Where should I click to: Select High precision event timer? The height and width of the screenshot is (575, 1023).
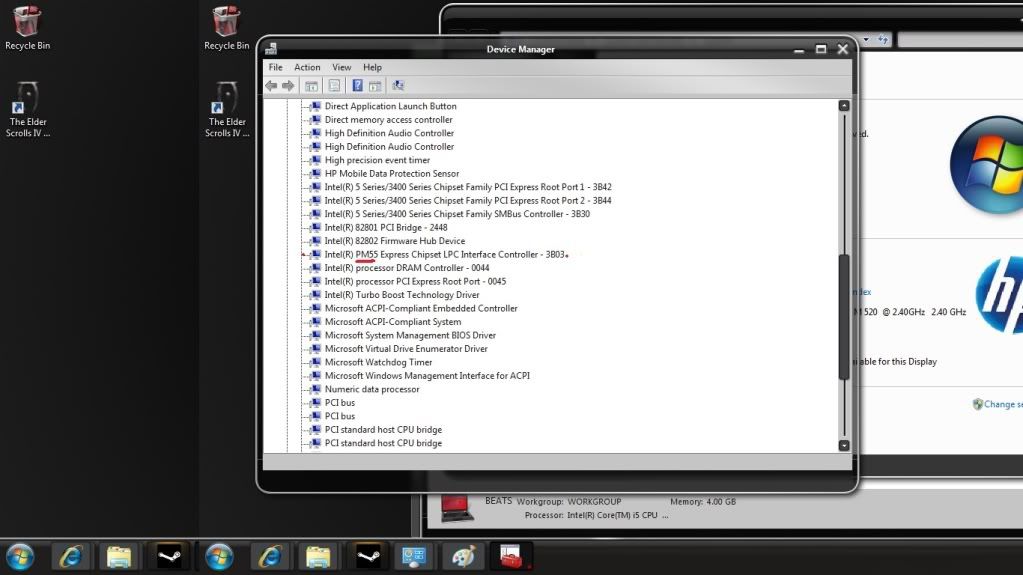[x=377, y=160]
